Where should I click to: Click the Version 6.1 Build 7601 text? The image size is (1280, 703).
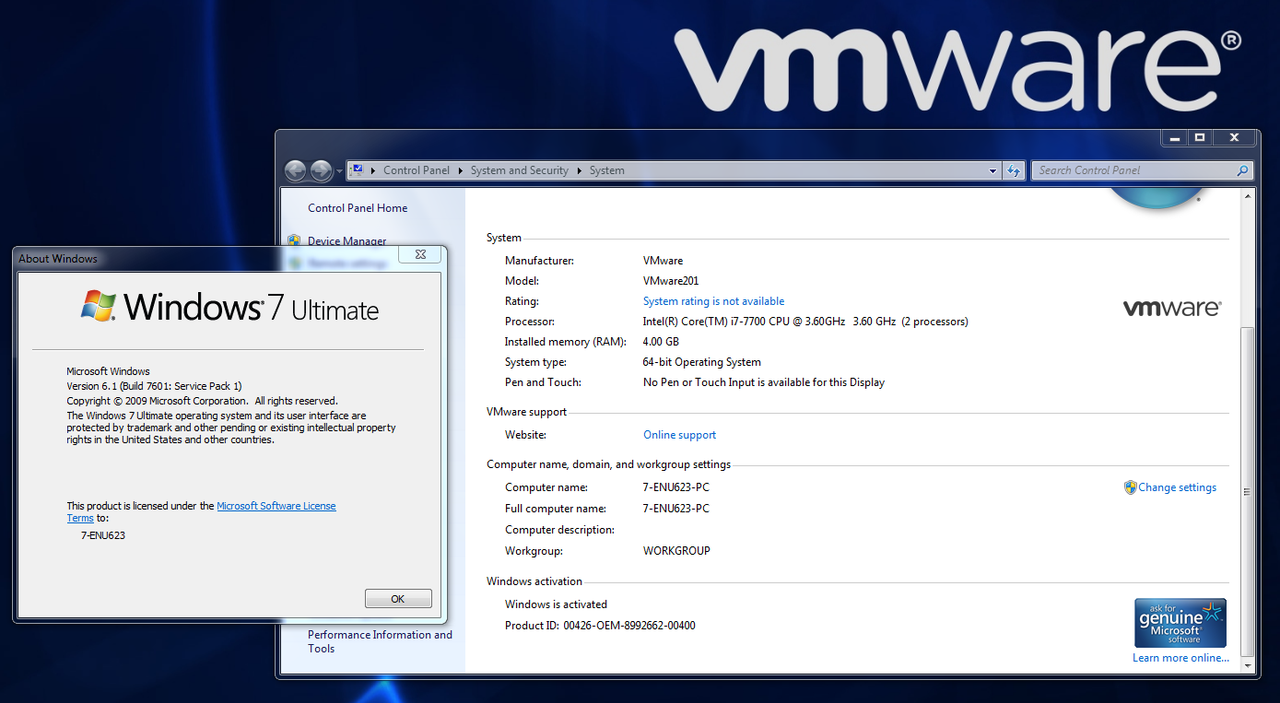[x=154, y=386]
